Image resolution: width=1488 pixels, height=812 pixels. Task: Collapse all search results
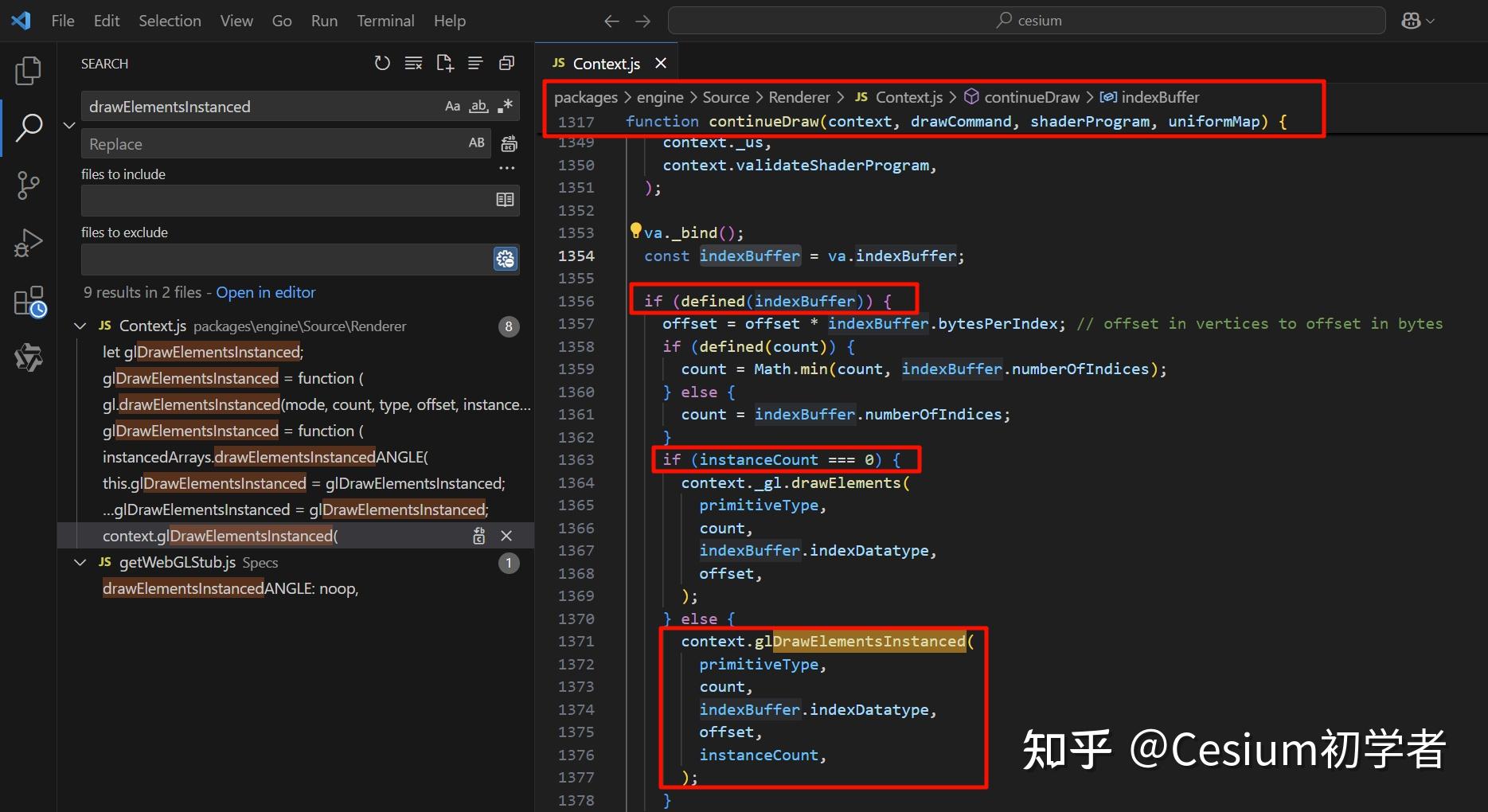476,63
